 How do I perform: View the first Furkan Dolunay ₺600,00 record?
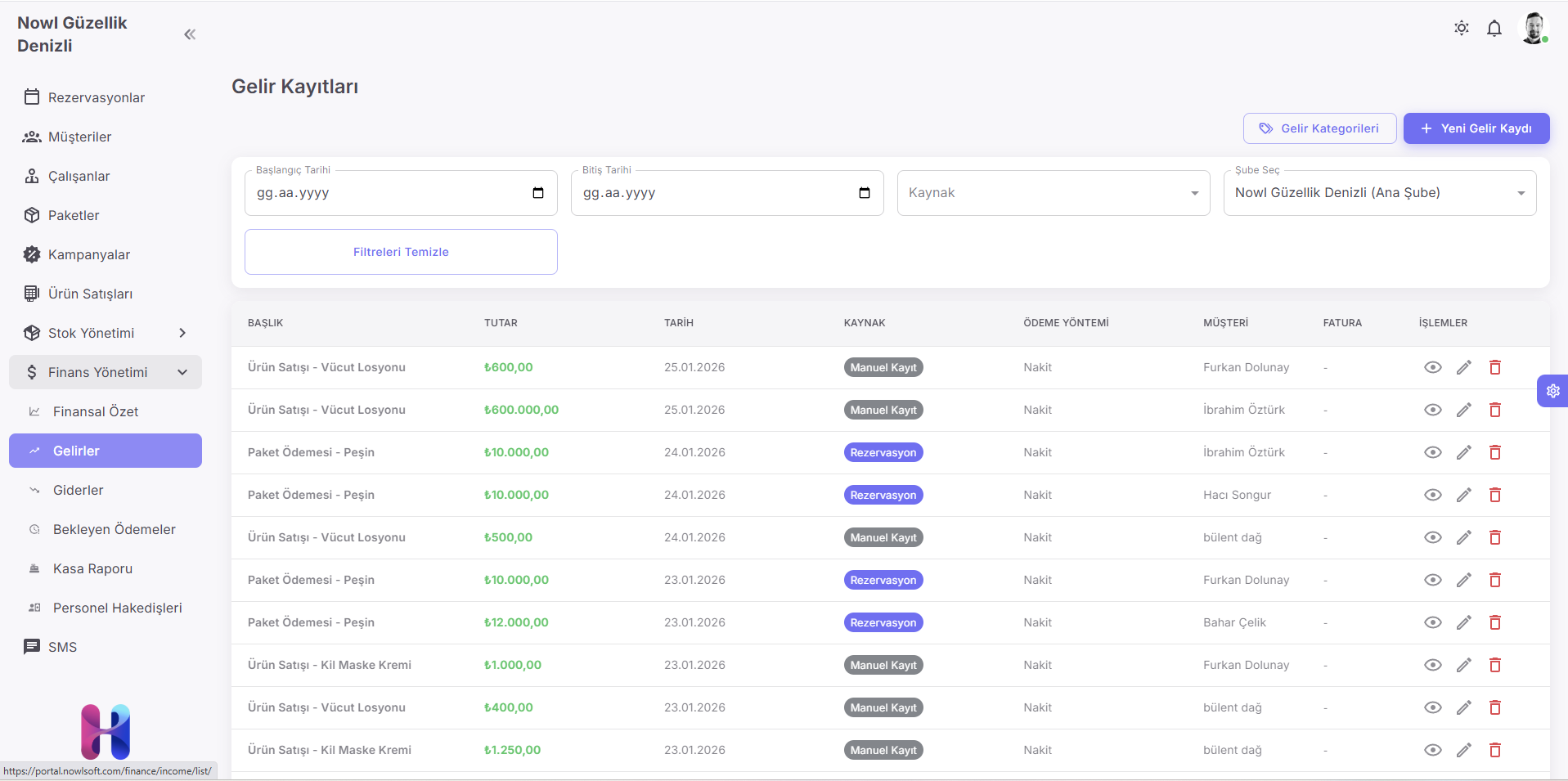coord(1432,367)
